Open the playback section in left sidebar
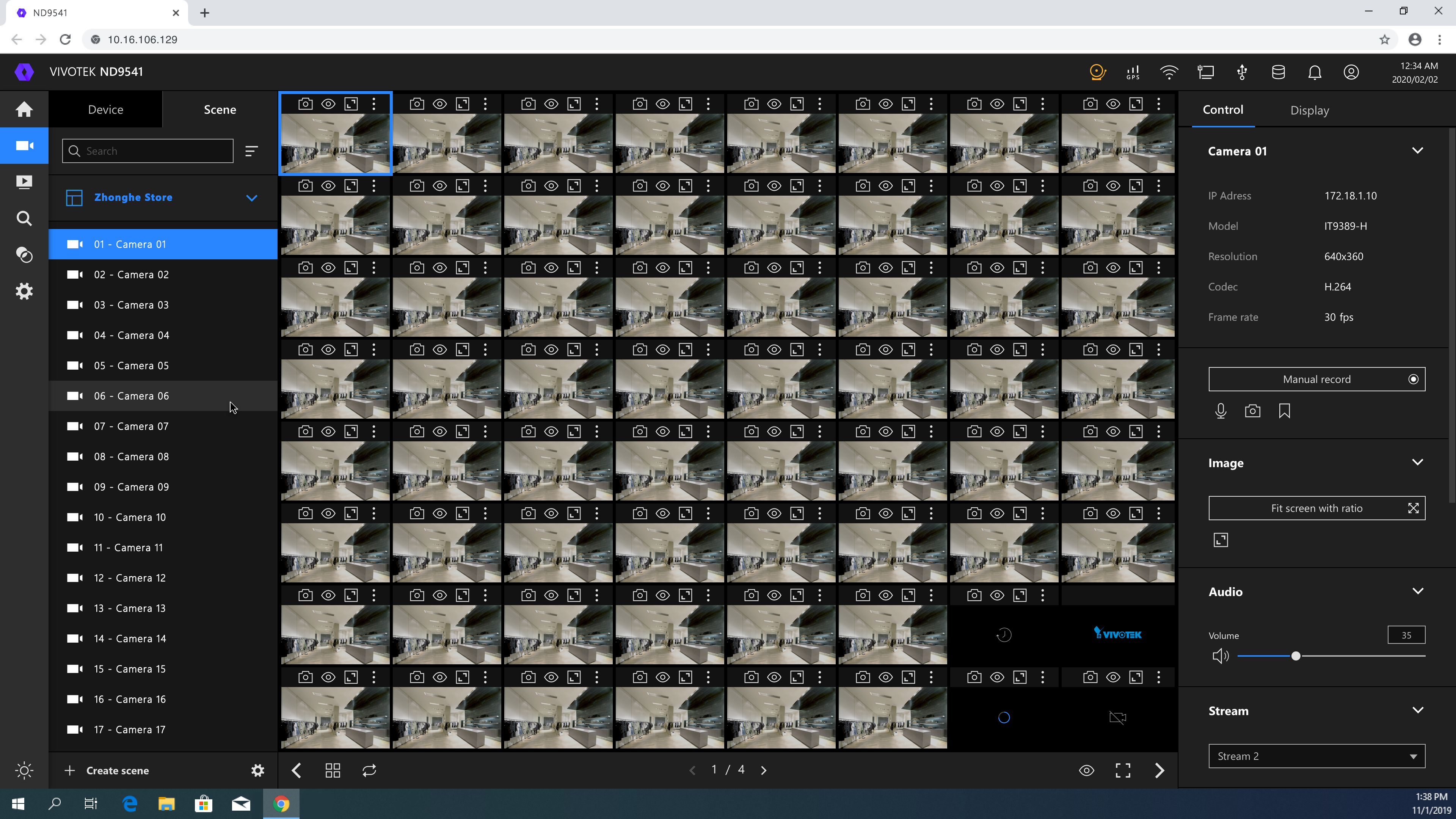 coord(24,182)
